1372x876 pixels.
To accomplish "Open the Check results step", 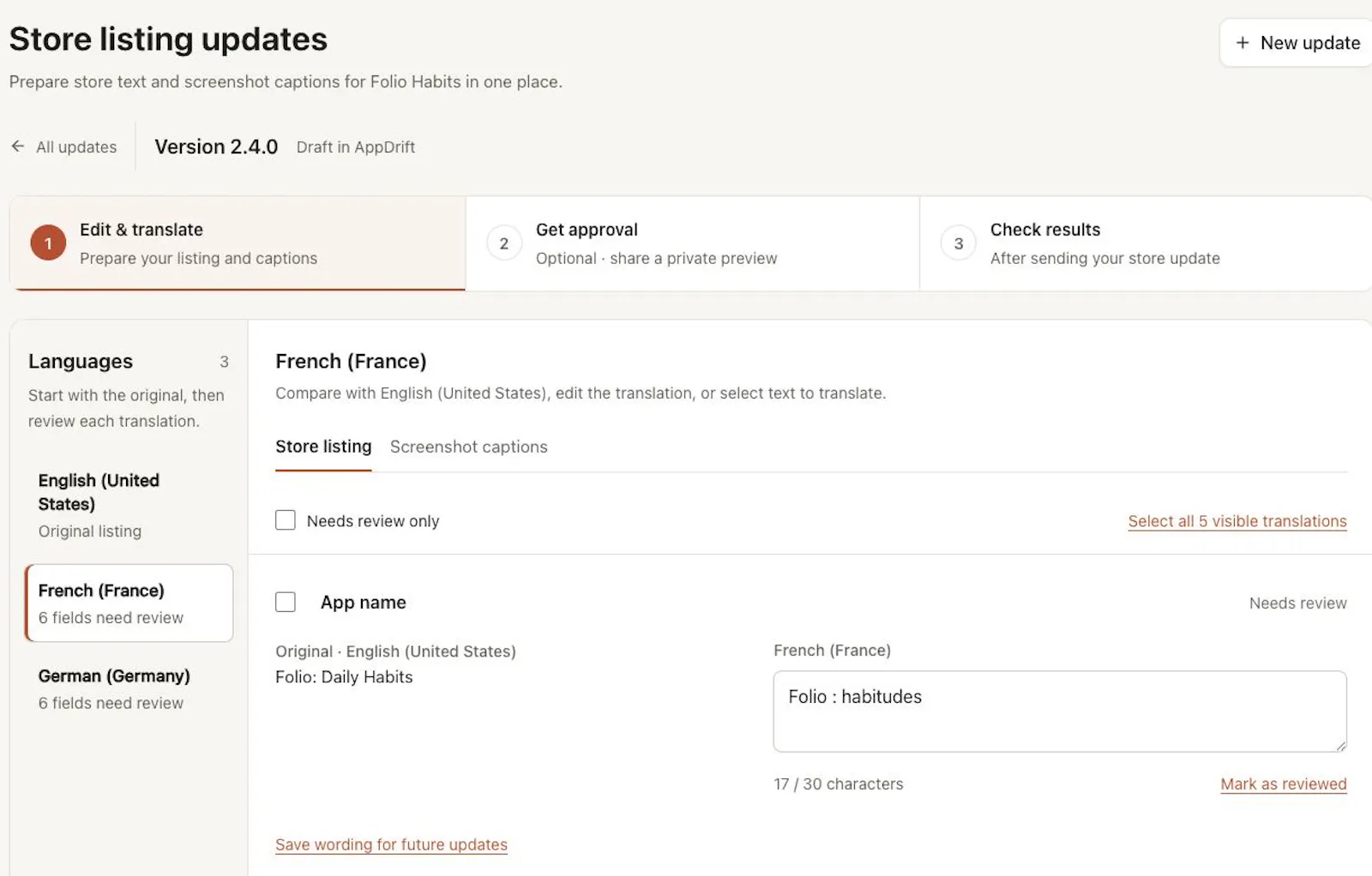I will coord(1146,243).
